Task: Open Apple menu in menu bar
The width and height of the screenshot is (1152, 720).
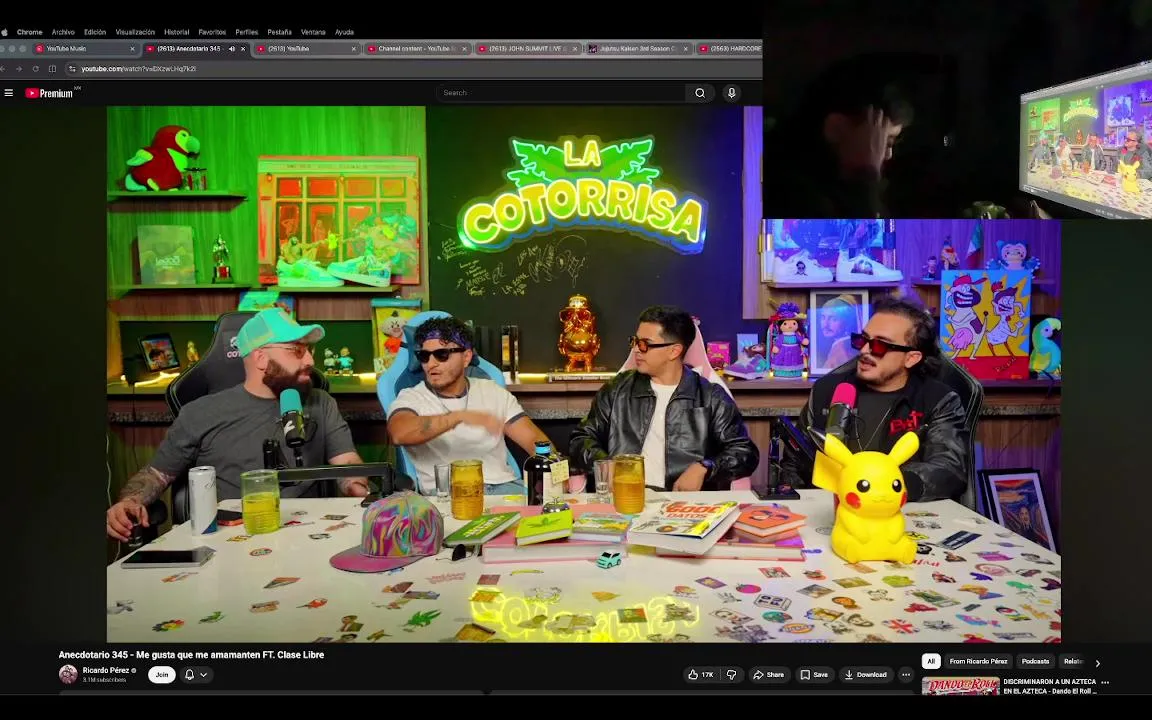Action: pyautogui.click(x=4, y=32)
